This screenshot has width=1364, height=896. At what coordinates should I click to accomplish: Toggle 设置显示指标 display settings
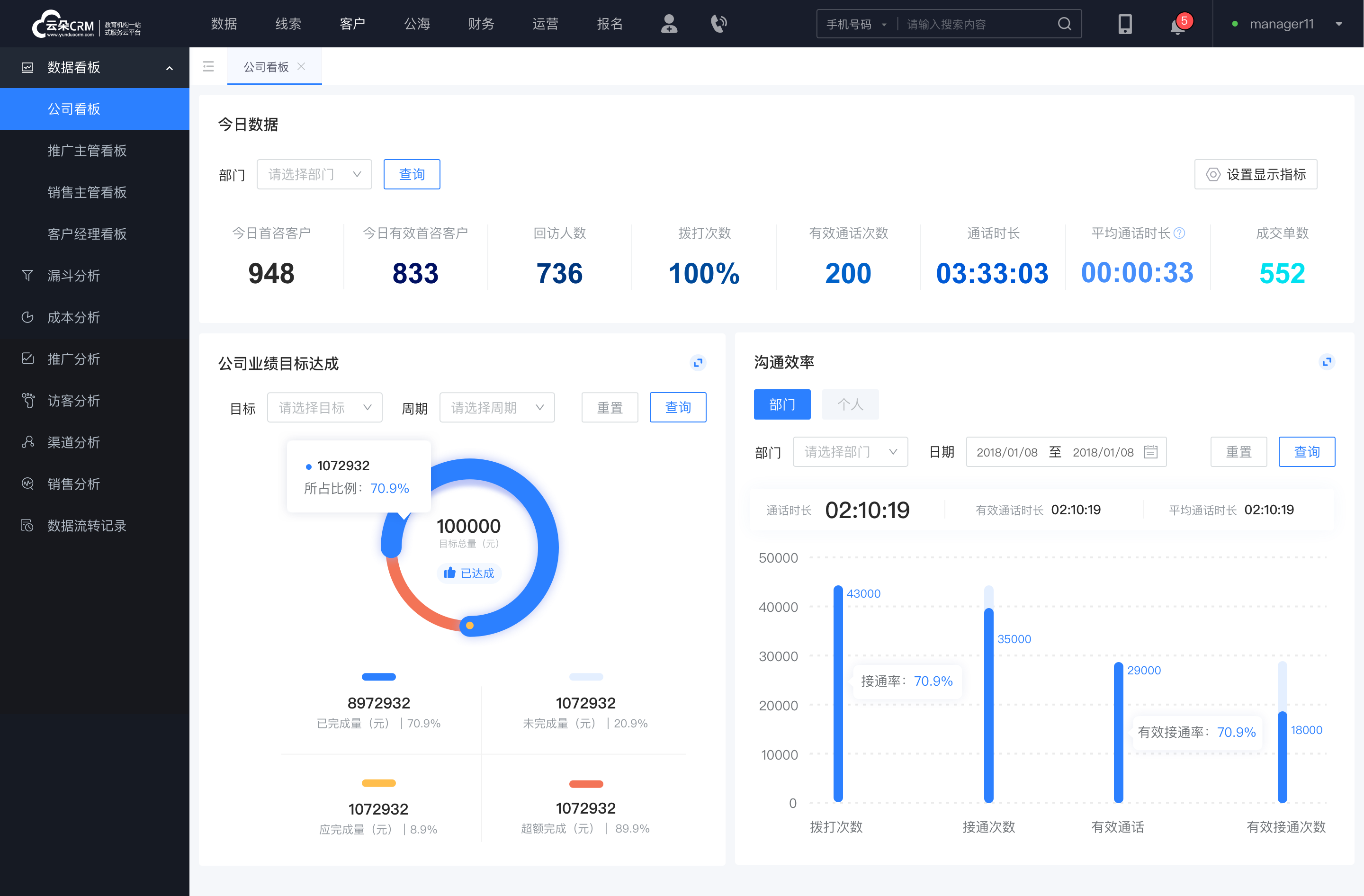1255,173
